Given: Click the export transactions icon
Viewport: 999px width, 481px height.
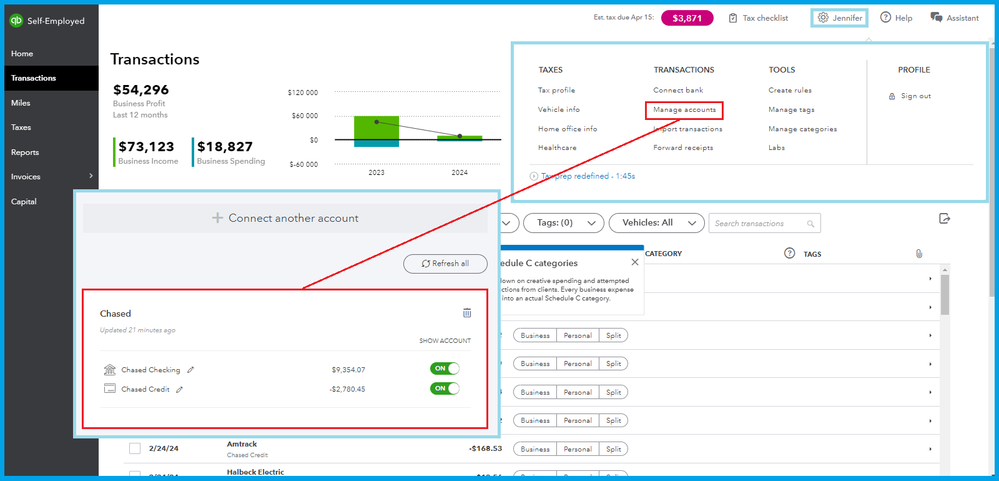Looking at the screenshot, I should [x=945, y=219].
